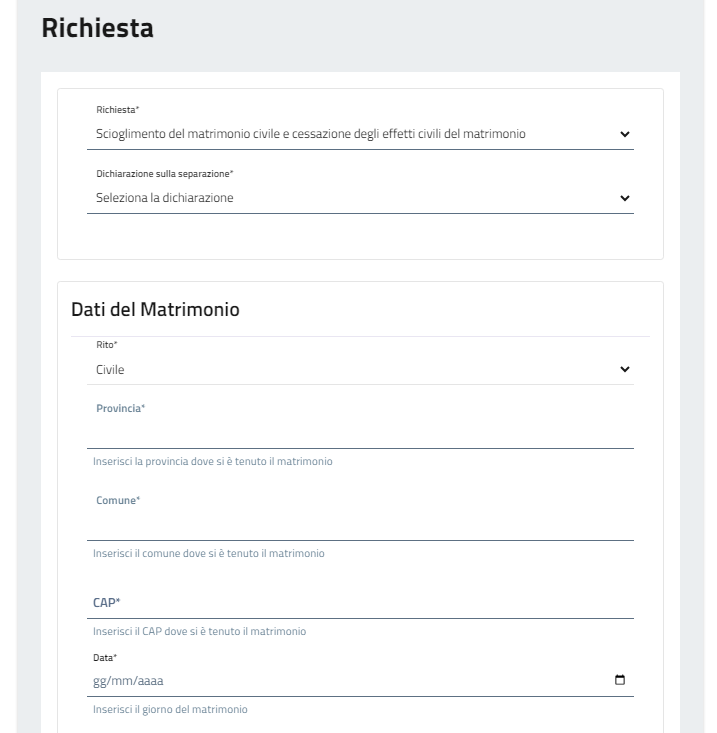Click the chevron arrow of the Richiesta dropdown
The width and height of the screenshot is (717, 733).
625,134
